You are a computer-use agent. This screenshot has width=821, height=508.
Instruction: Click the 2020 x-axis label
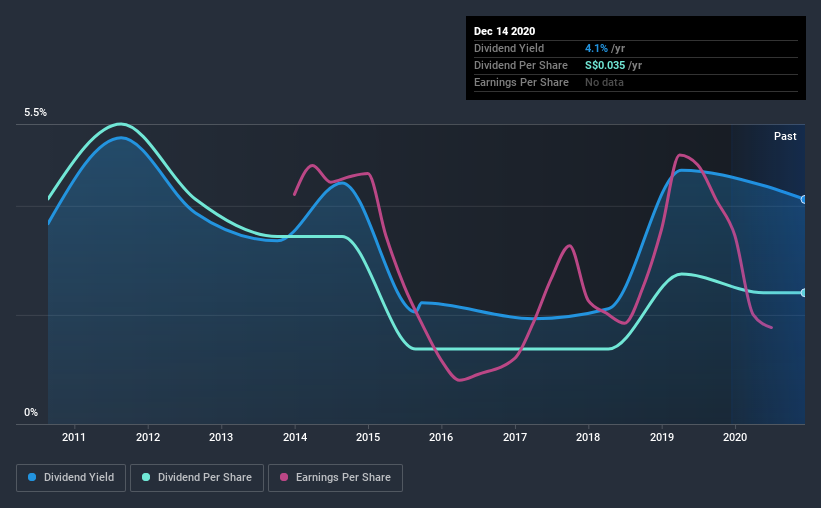(735, 437)
